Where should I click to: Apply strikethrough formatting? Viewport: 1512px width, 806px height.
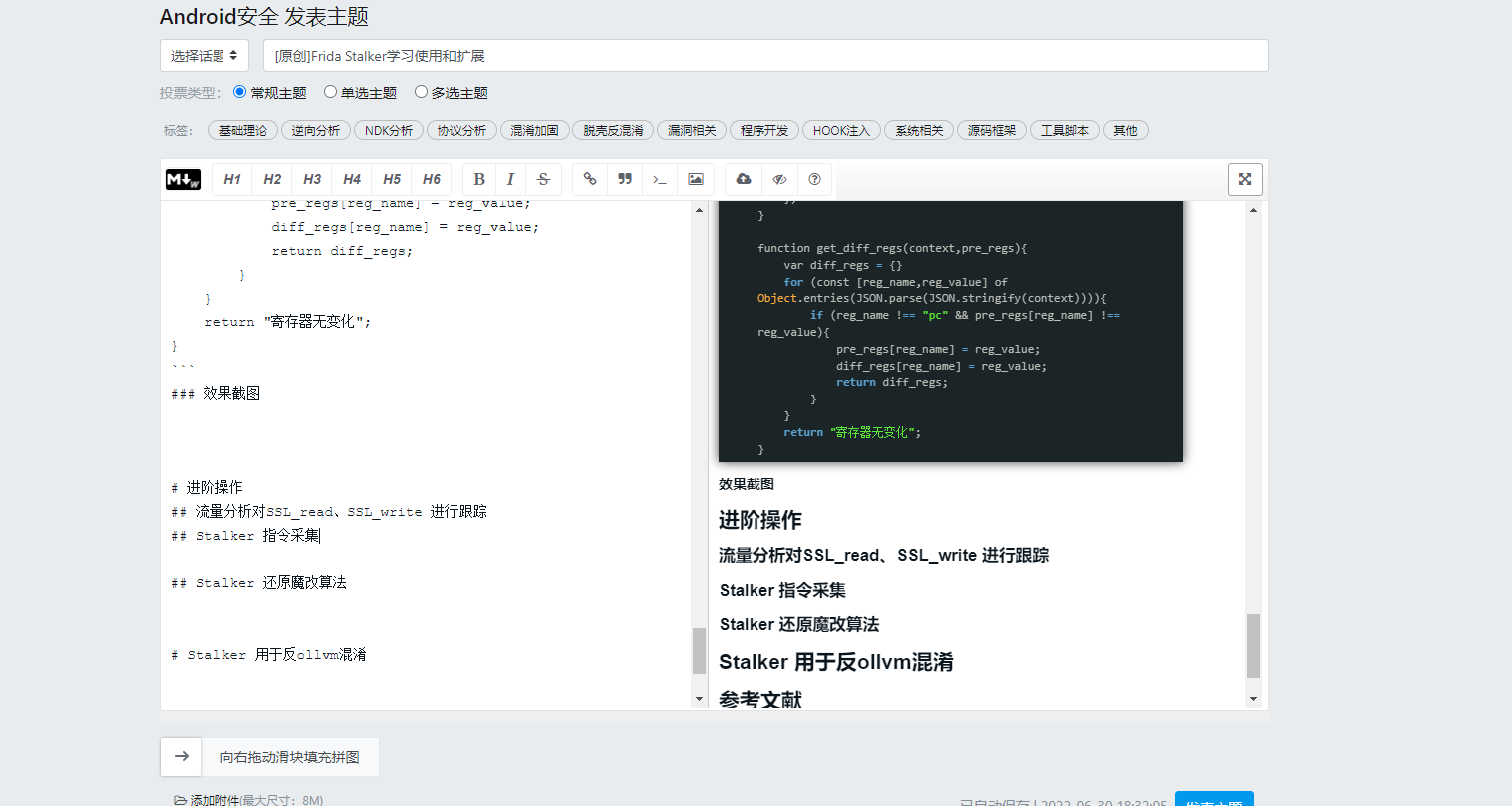(x=543, y=179)
